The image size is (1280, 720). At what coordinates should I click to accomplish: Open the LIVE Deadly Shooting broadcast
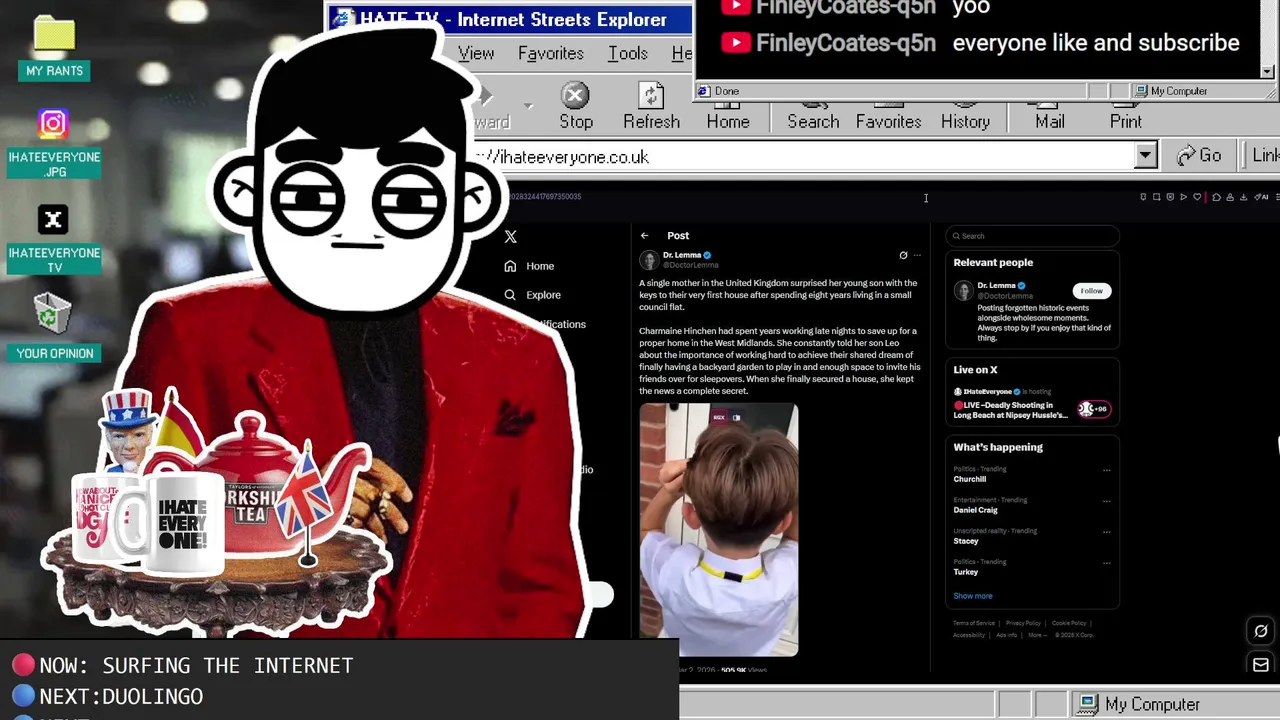coord(1010,410)
